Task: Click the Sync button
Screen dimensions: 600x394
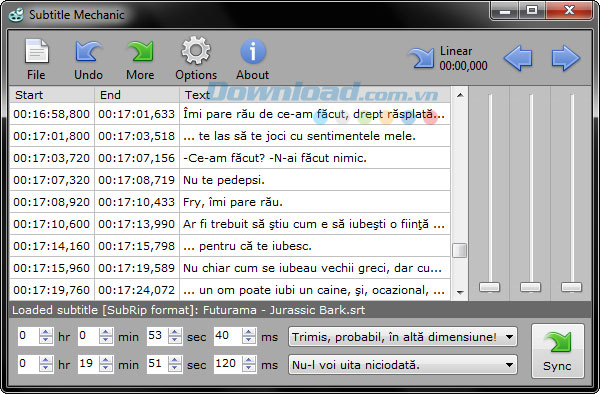Action: (558, 351)
